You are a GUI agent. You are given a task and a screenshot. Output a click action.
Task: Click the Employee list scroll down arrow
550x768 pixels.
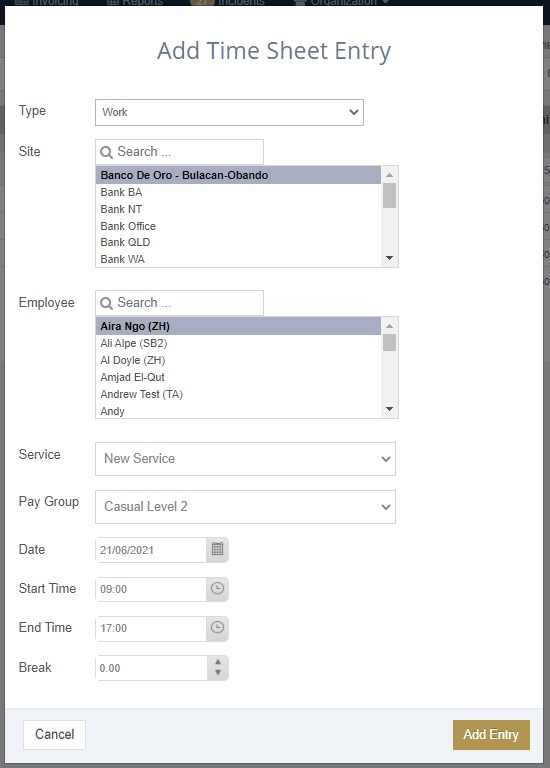point(389,409)
